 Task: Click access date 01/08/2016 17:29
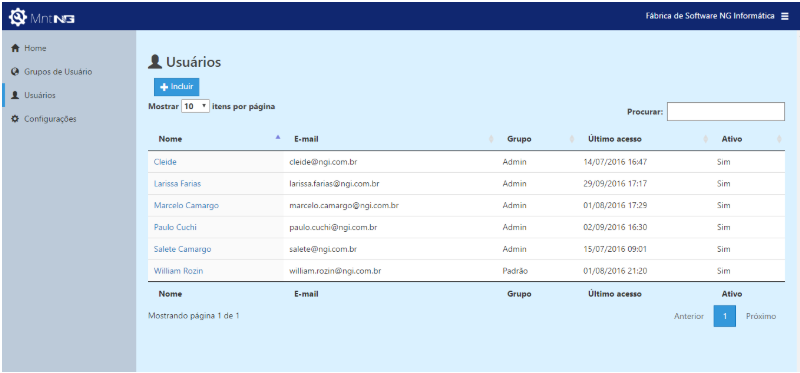tap(615, 205)
